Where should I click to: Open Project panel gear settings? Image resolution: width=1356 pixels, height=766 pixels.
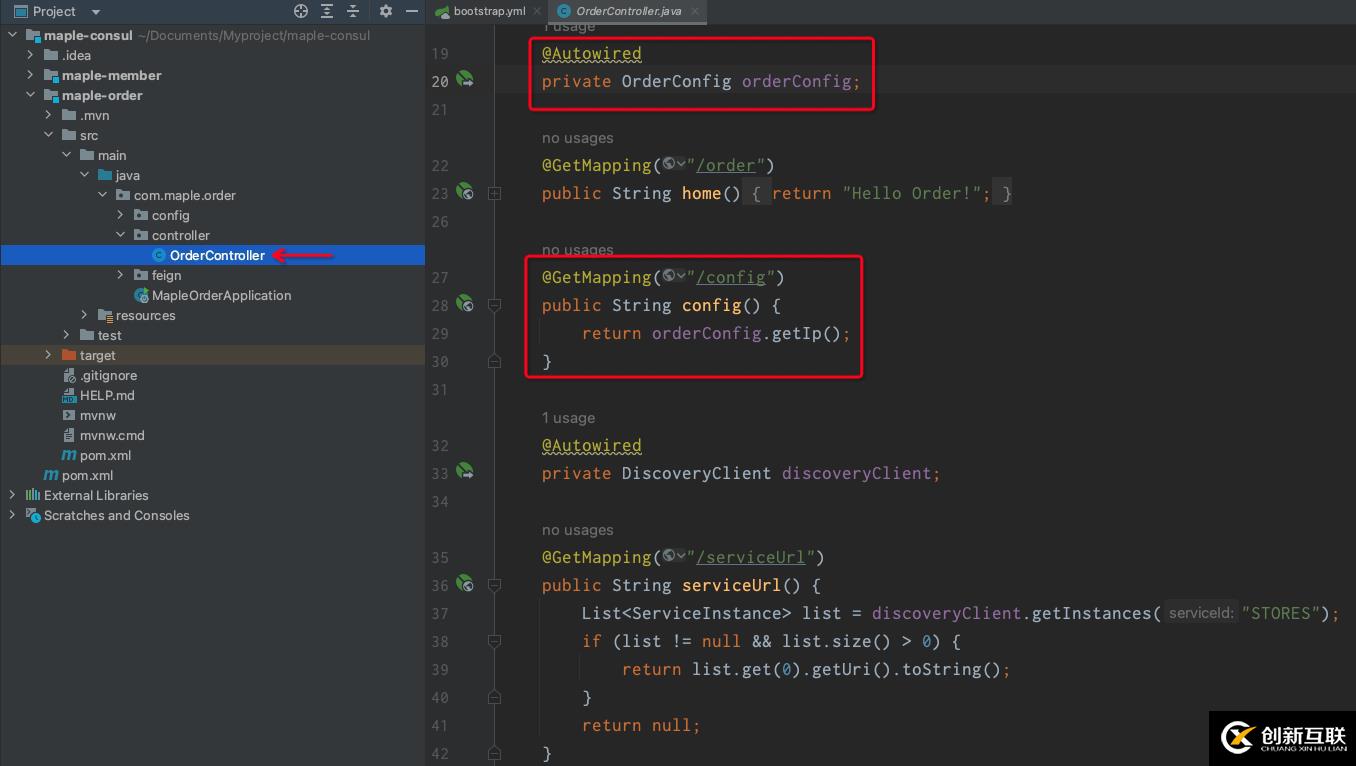pos(386,11)
